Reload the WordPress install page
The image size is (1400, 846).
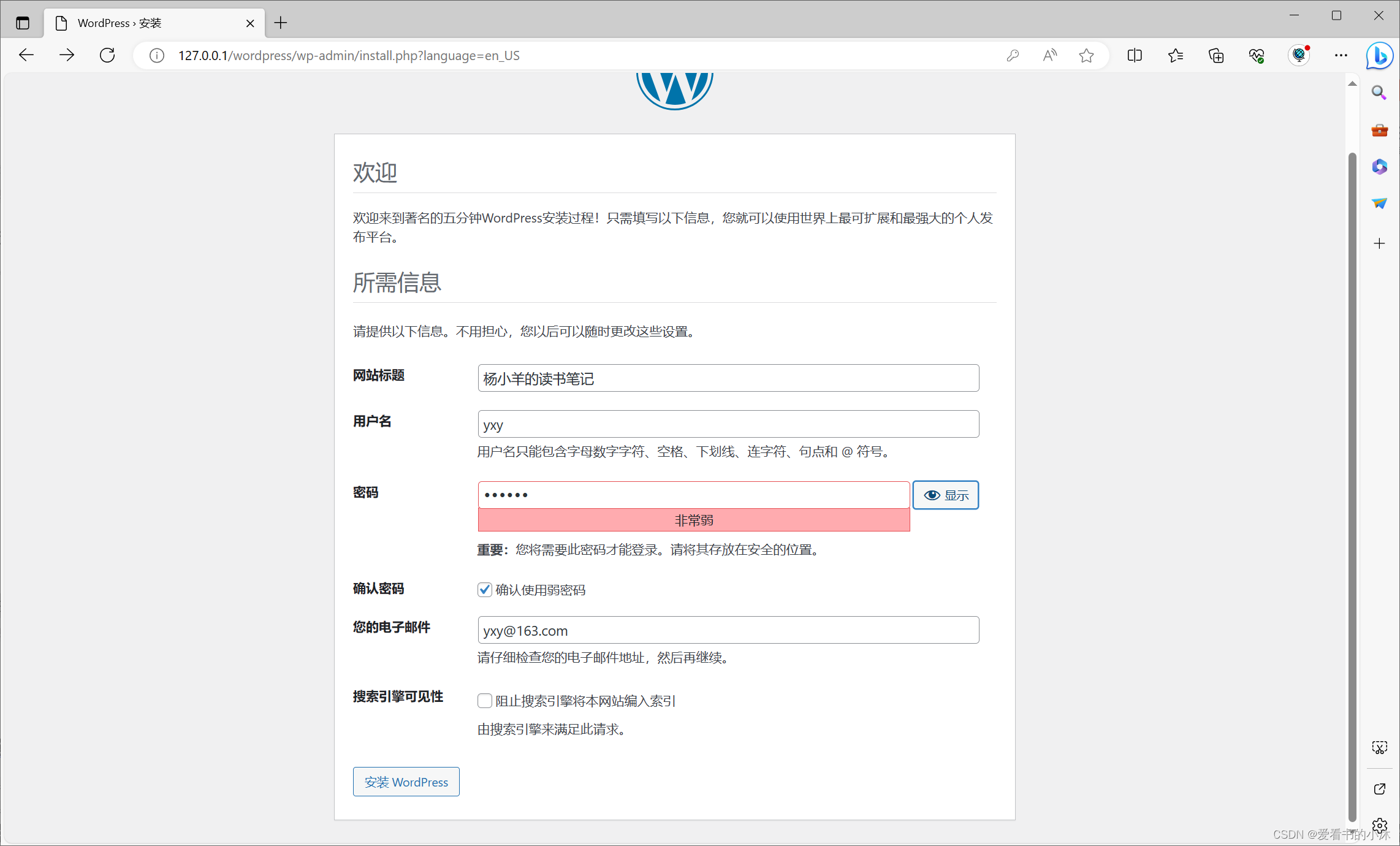(107, 55)
